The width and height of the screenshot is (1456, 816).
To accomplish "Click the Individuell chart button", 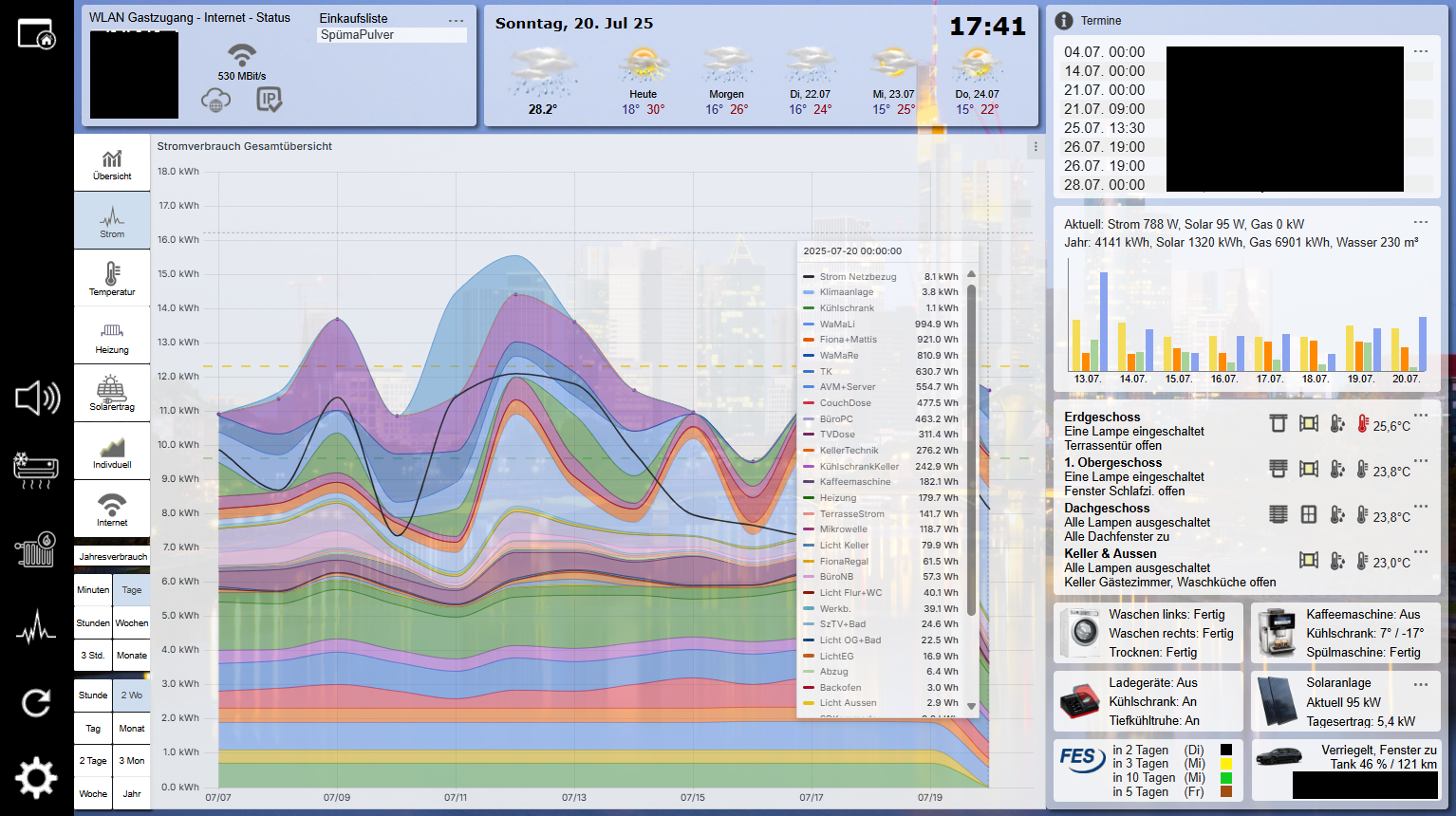I will click(112, 452).
